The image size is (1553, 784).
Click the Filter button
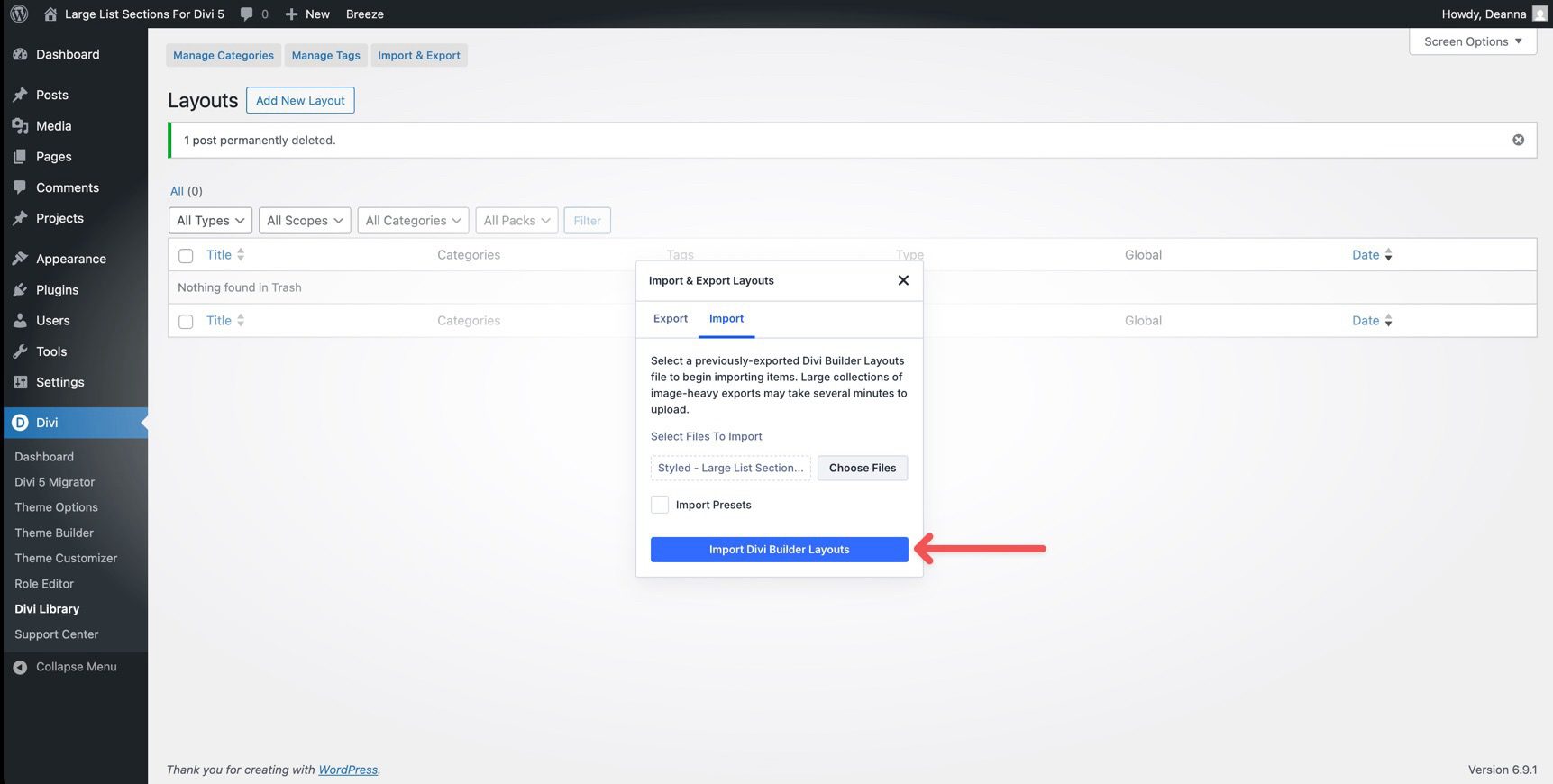click(x=587, y=221)
